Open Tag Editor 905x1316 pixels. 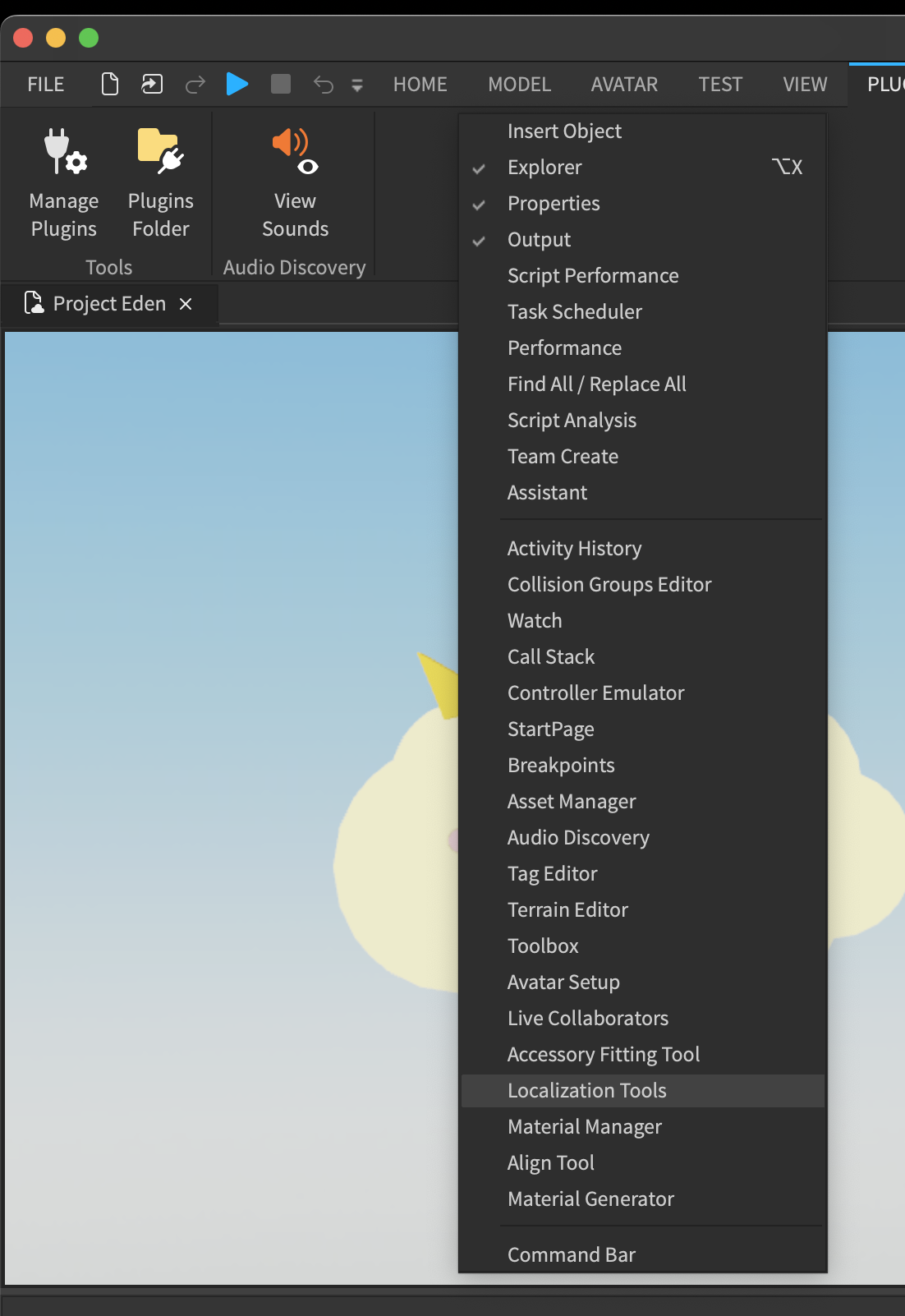click(x=643, y=874)
